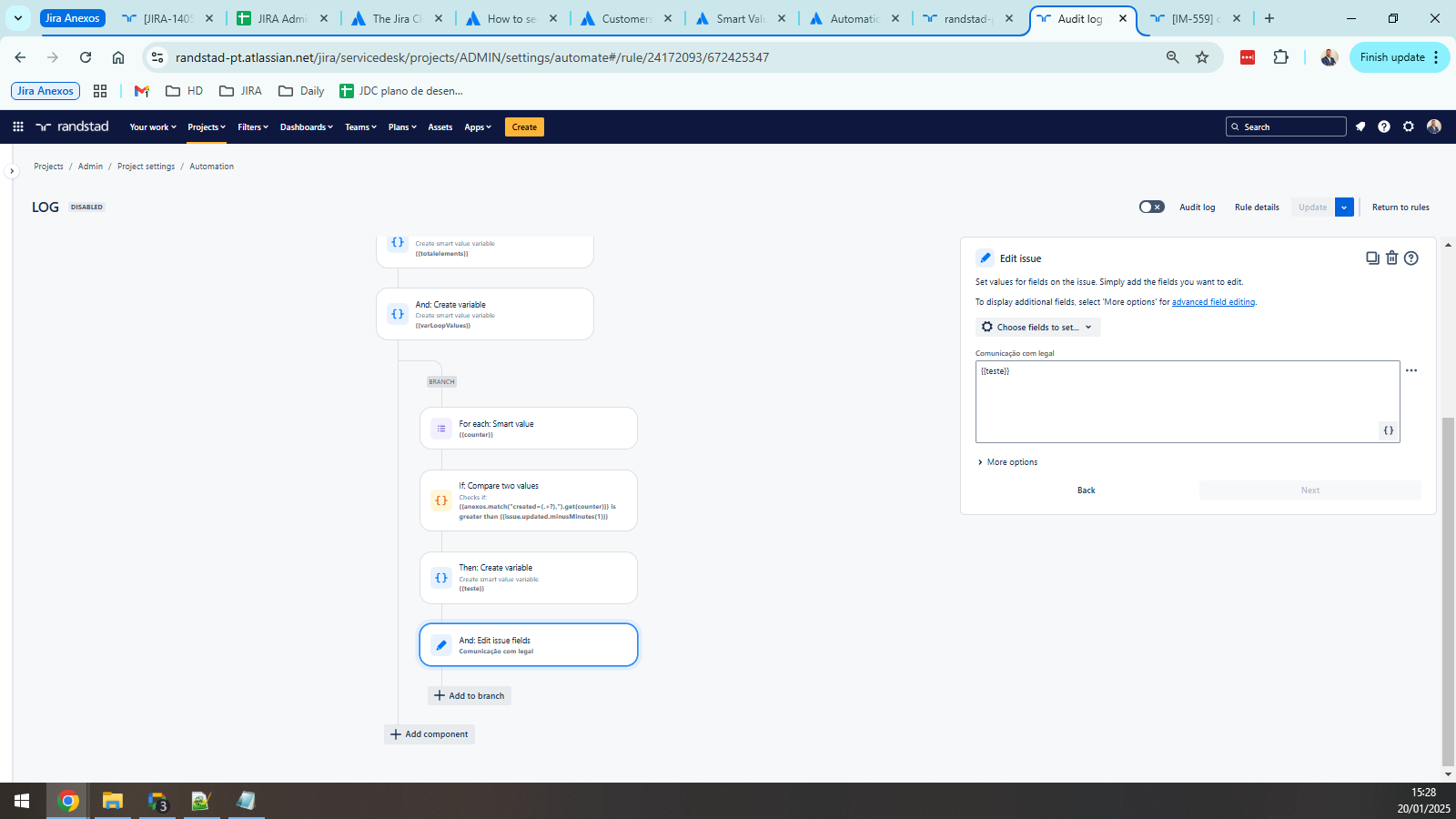This screenshot has width=1456, height=819.
Task: Open the three-dot menu beside the text field
Action: pyautogui.click(x=1411, y=370)
